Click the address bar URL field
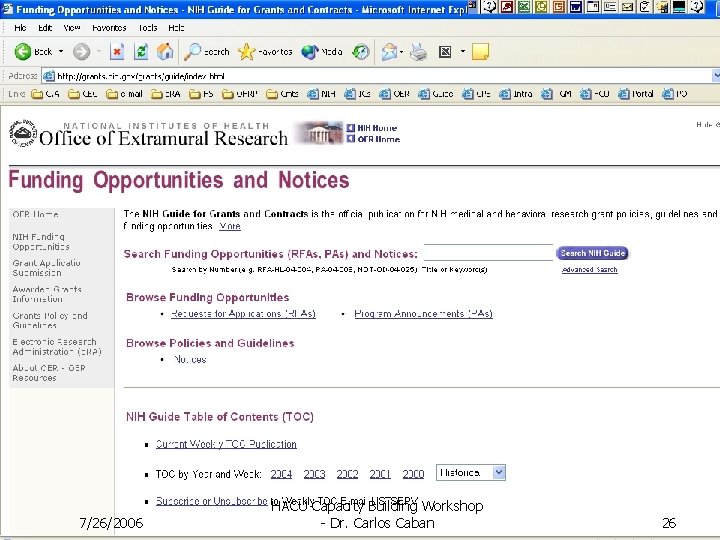This screenshot has height=540, width=720. pyautogui.click(x=377, y=76)
